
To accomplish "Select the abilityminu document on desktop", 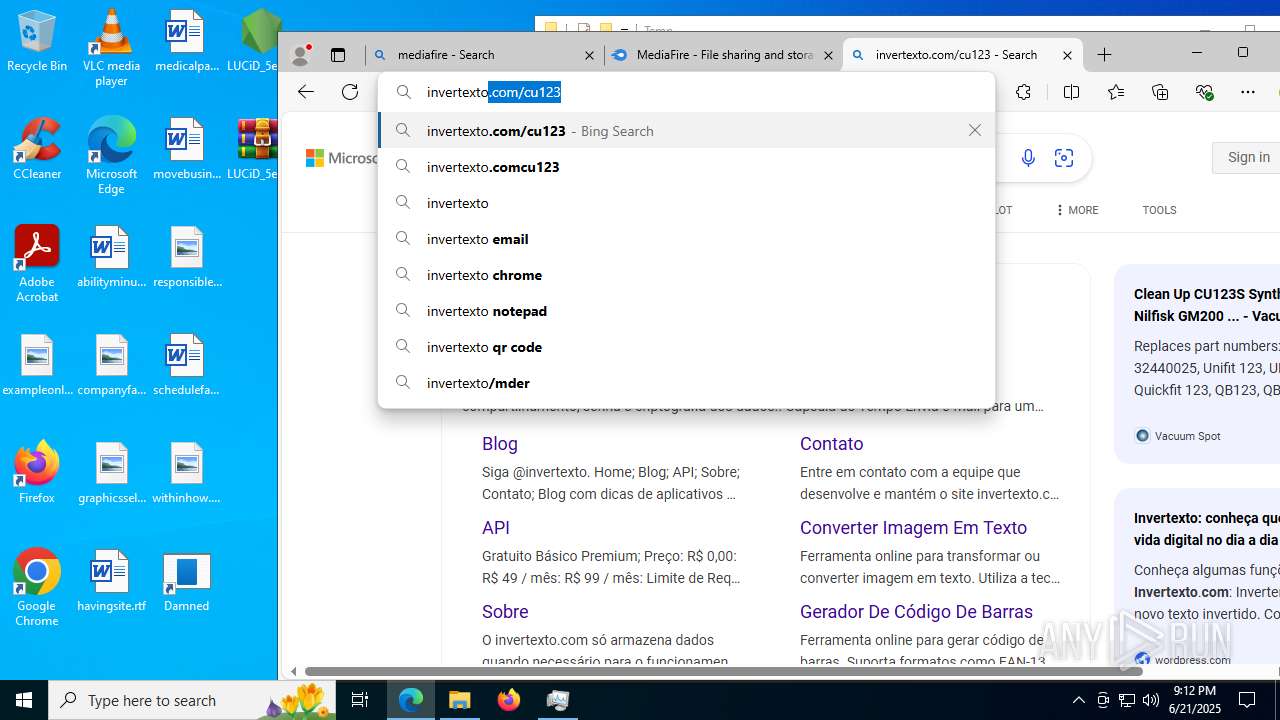I will [x=111, y=257].
